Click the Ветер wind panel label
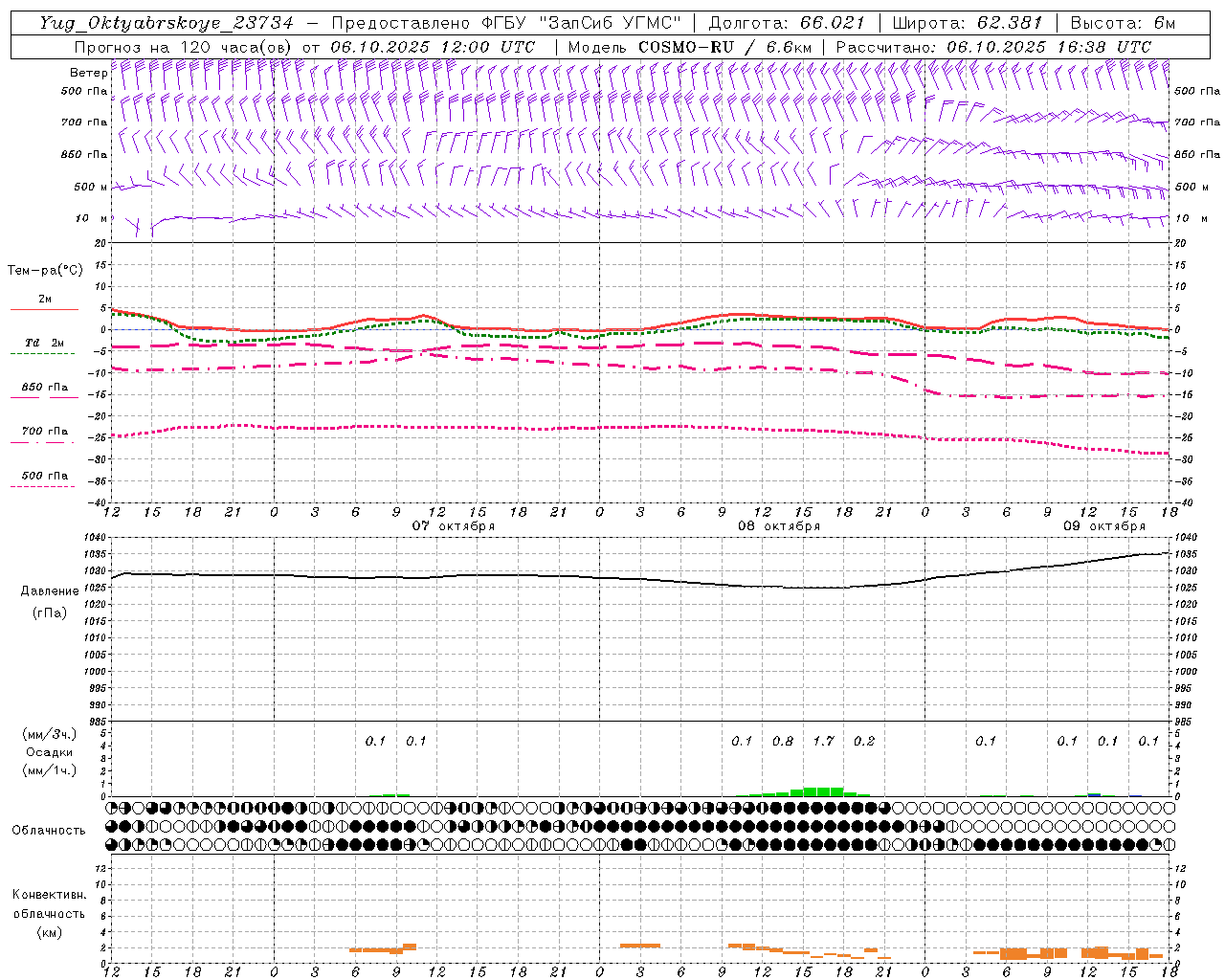 (x=88, y=73)
